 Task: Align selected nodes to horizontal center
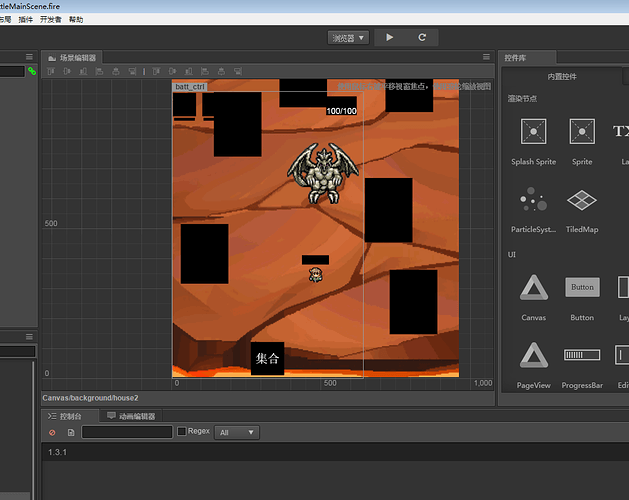116,71
